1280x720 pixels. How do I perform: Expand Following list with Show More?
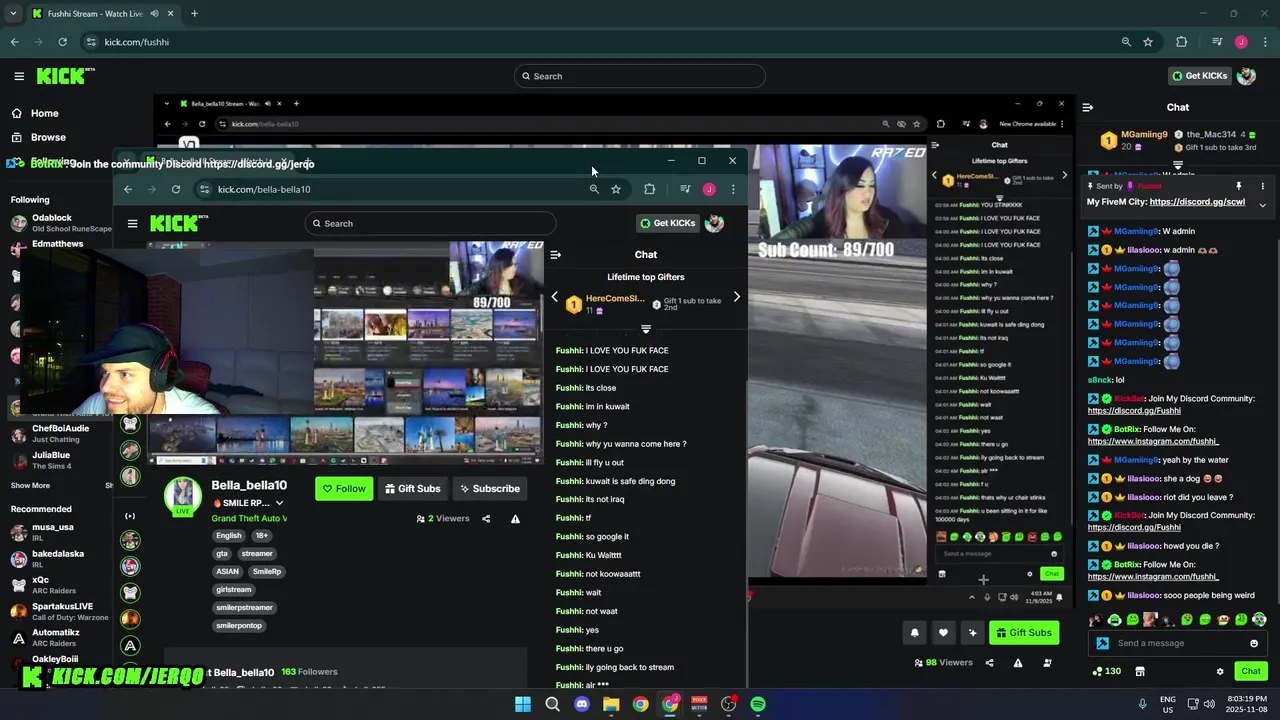[30, 485]
